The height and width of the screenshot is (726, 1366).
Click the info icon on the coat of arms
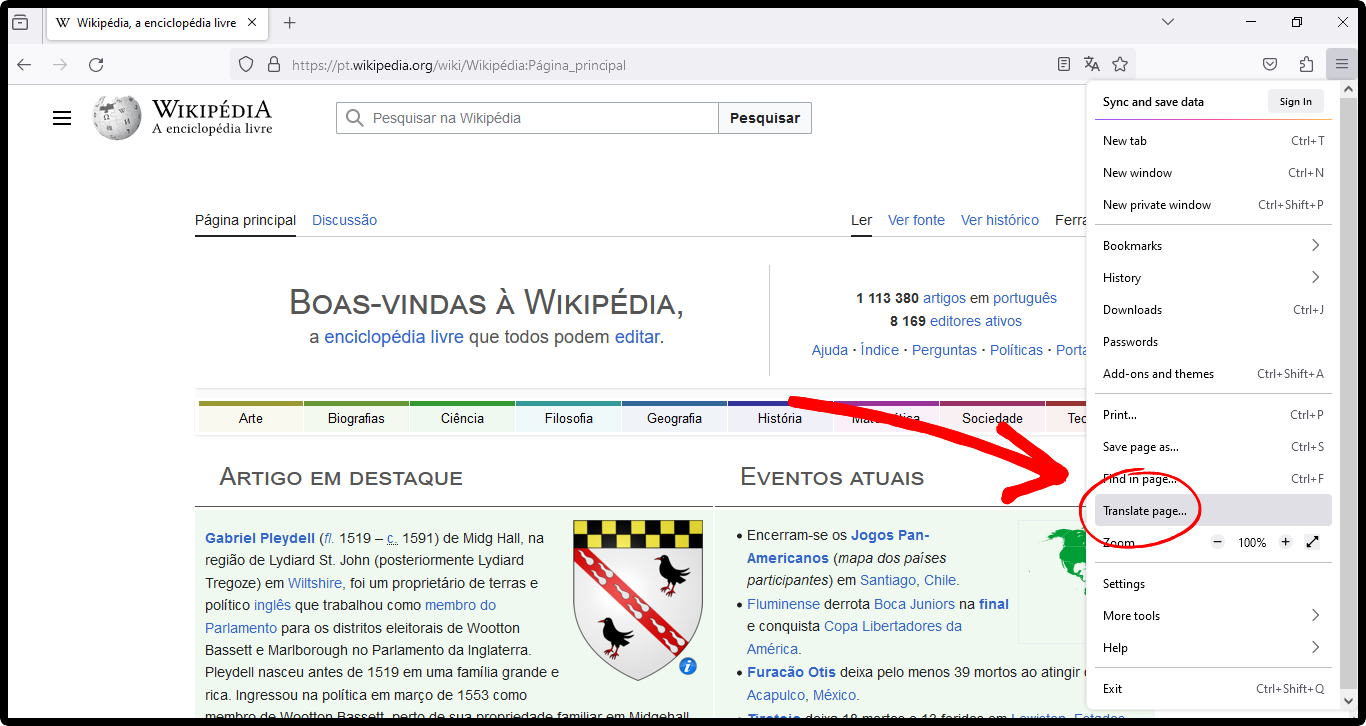tap(688, 666)
